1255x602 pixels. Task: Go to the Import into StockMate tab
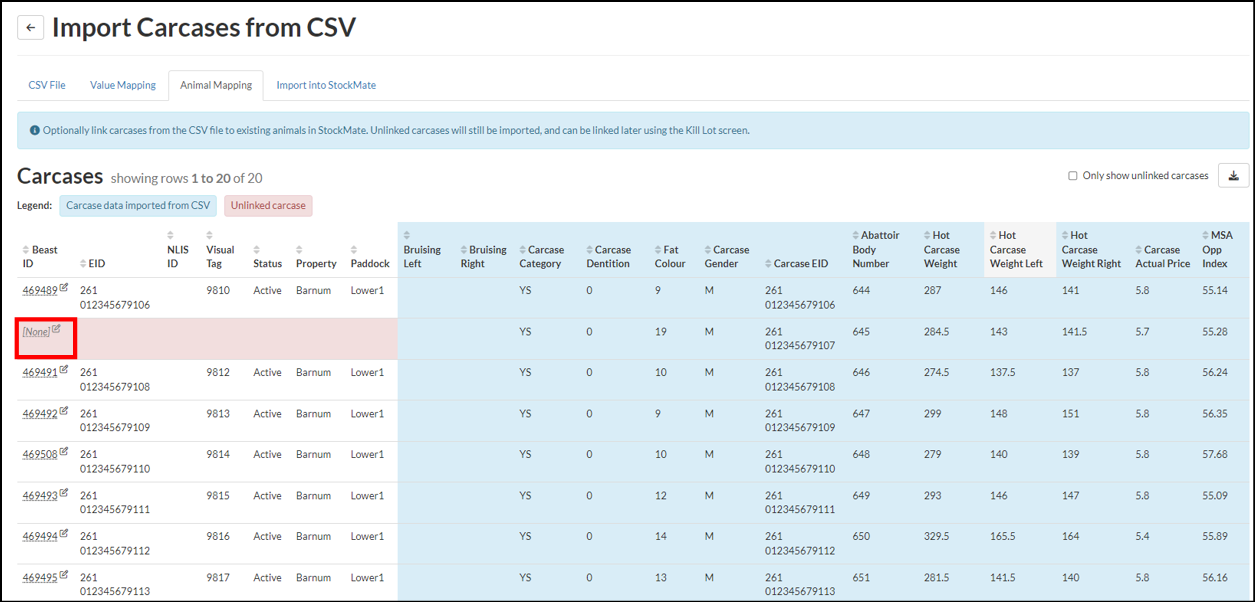[326, 85]
